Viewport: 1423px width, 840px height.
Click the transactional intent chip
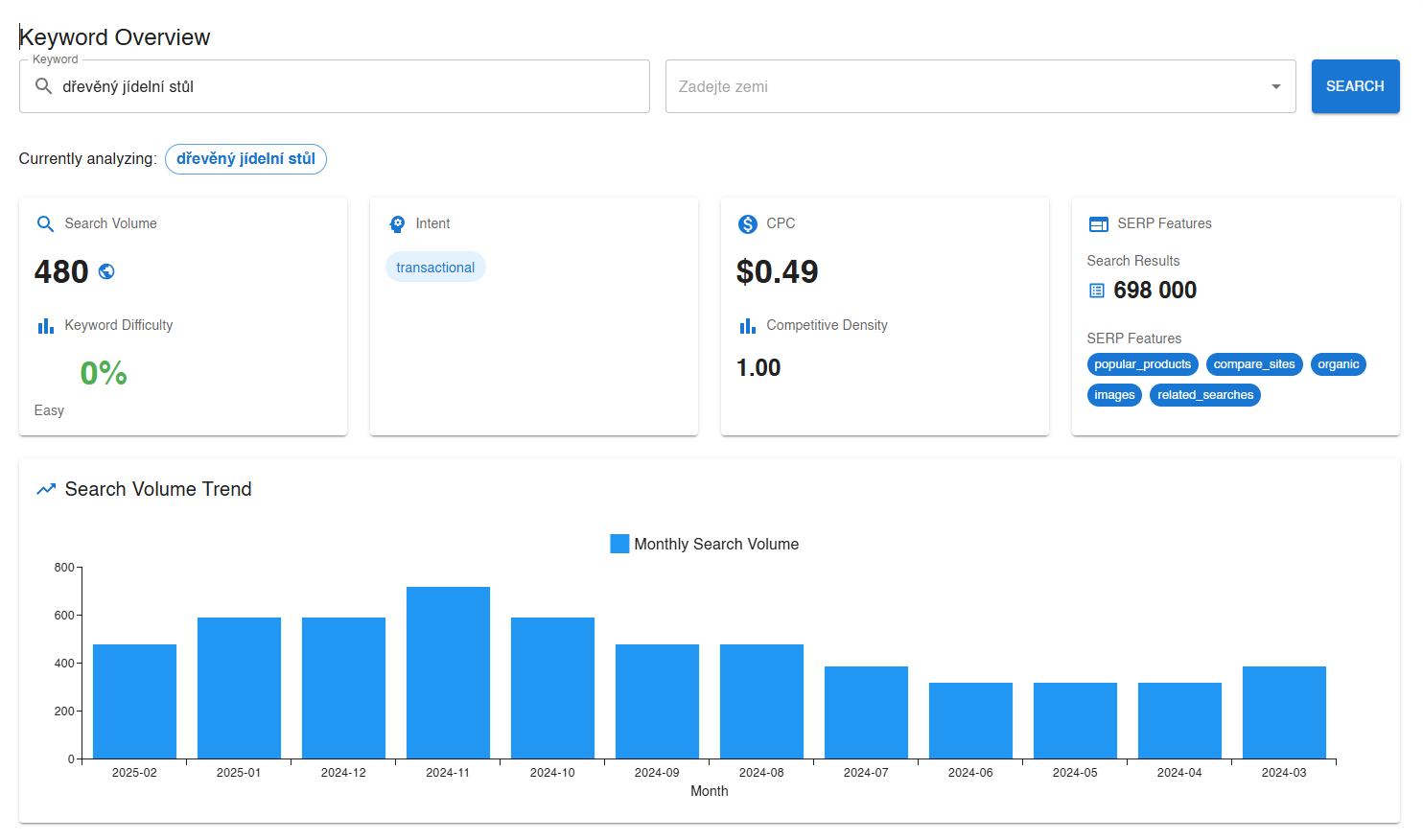[435, 268]
